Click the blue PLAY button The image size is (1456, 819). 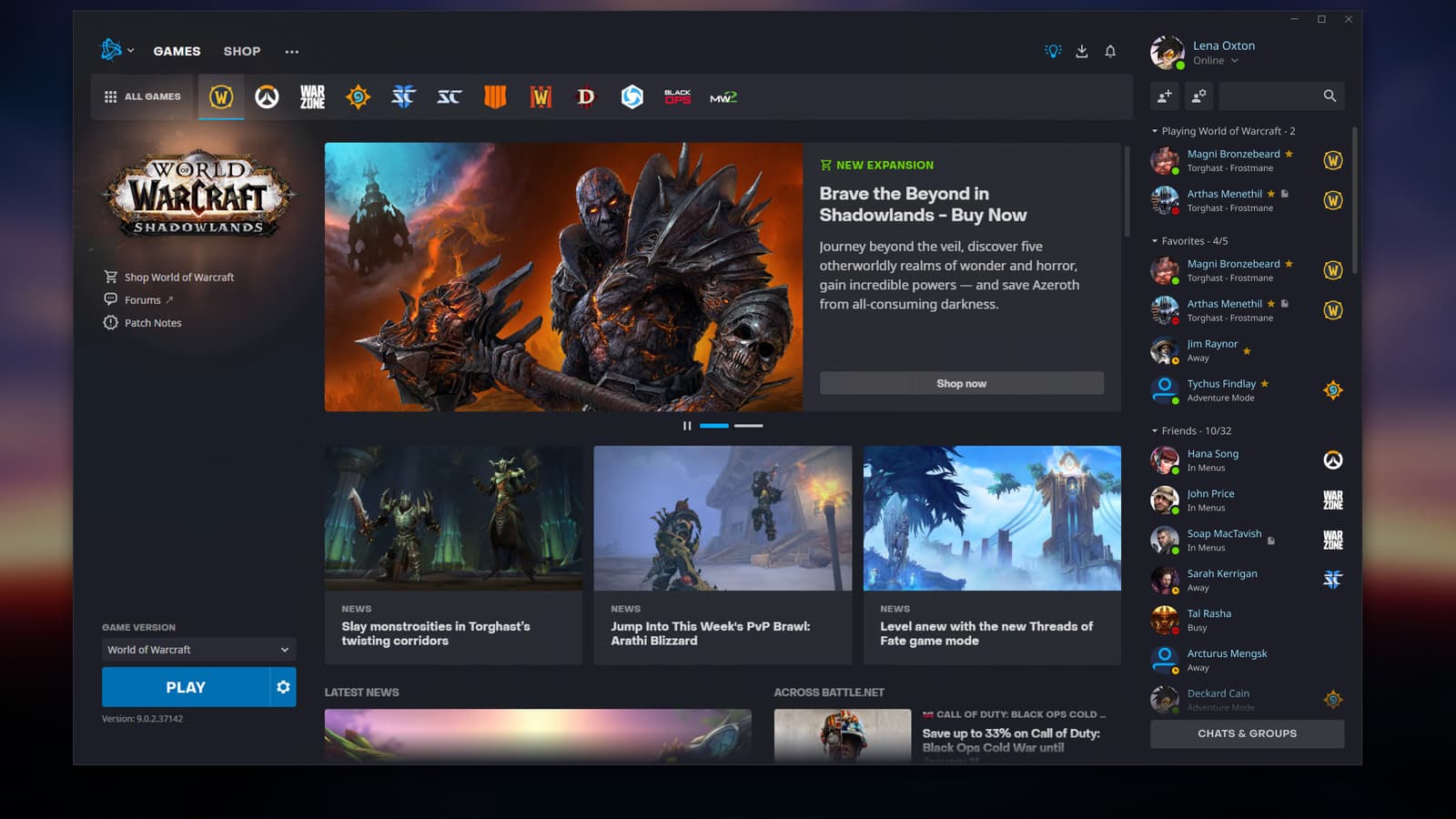[x=186, y=687]
